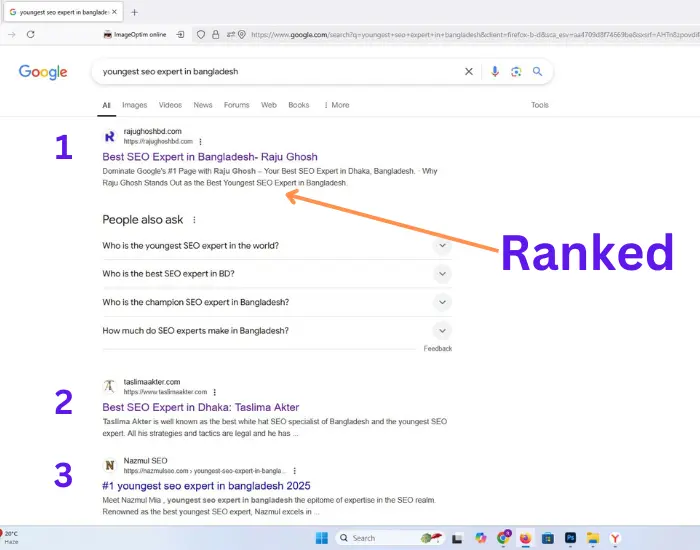This screenshot has width=700, height=550.
Task: Open Google Chrome from the taskbar
Action: tap(504, 538)
